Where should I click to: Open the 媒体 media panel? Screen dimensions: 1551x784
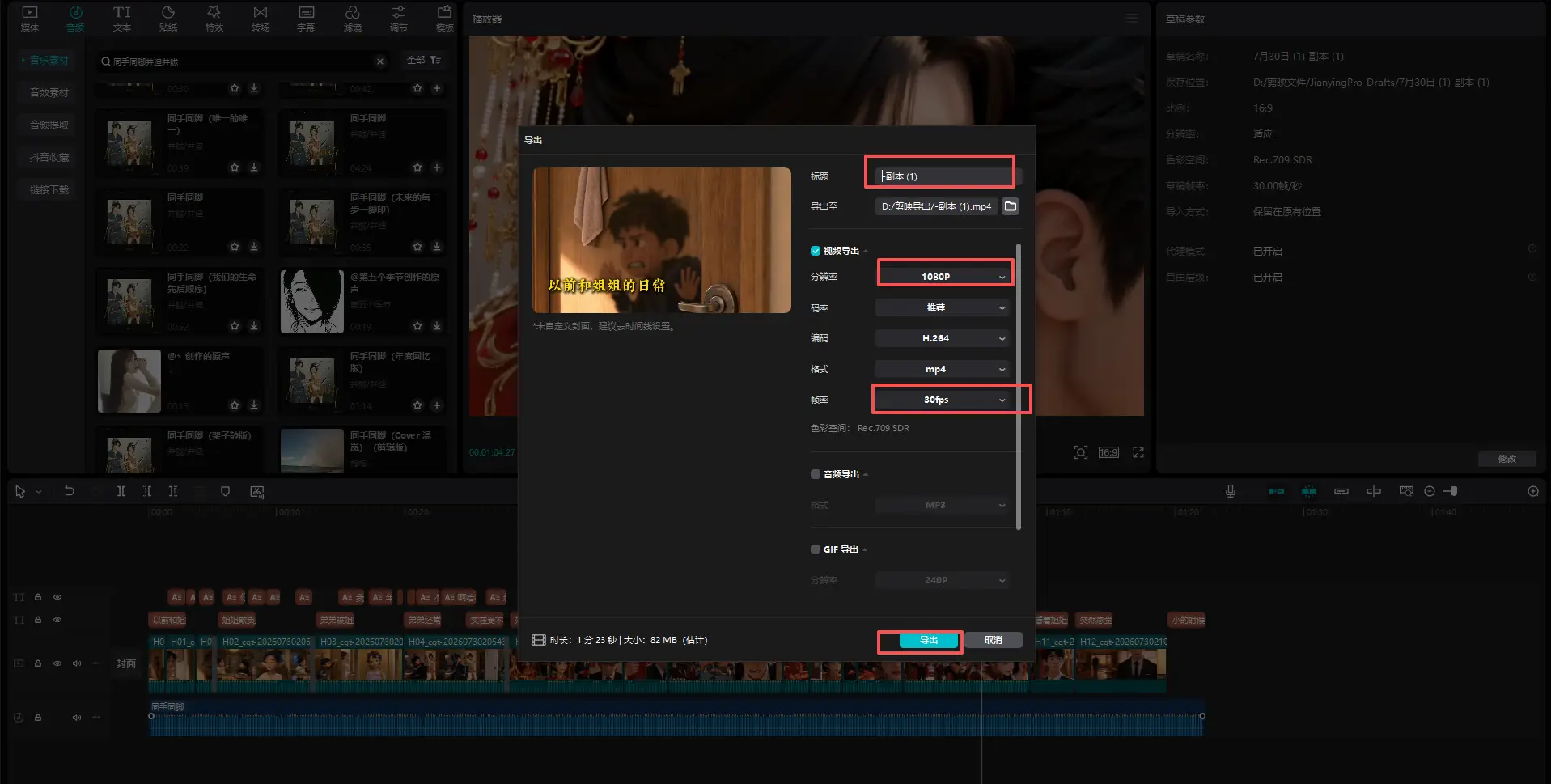click(29, 19)
